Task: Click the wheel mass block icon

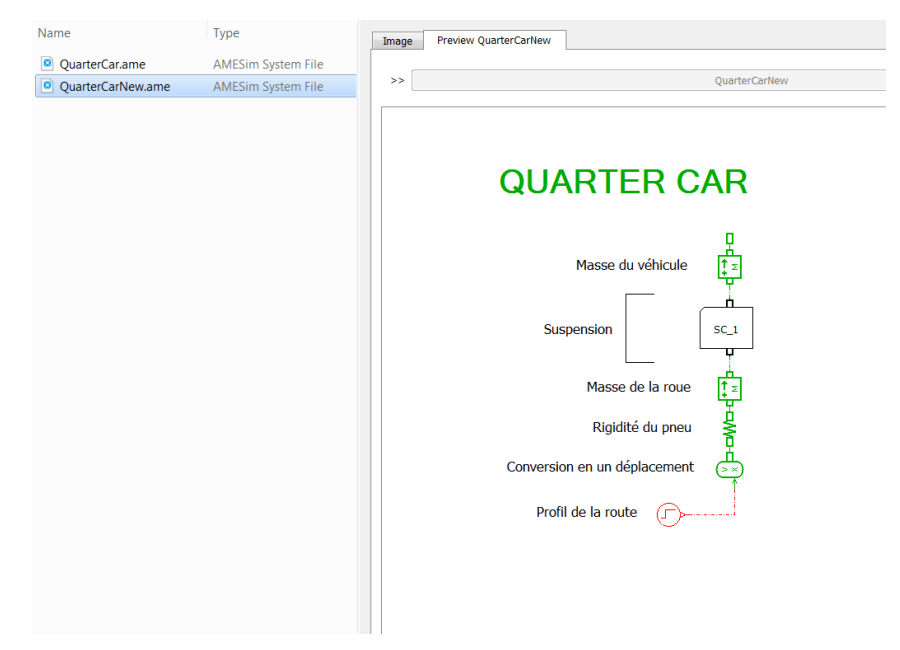Action: tap(729, 388)
